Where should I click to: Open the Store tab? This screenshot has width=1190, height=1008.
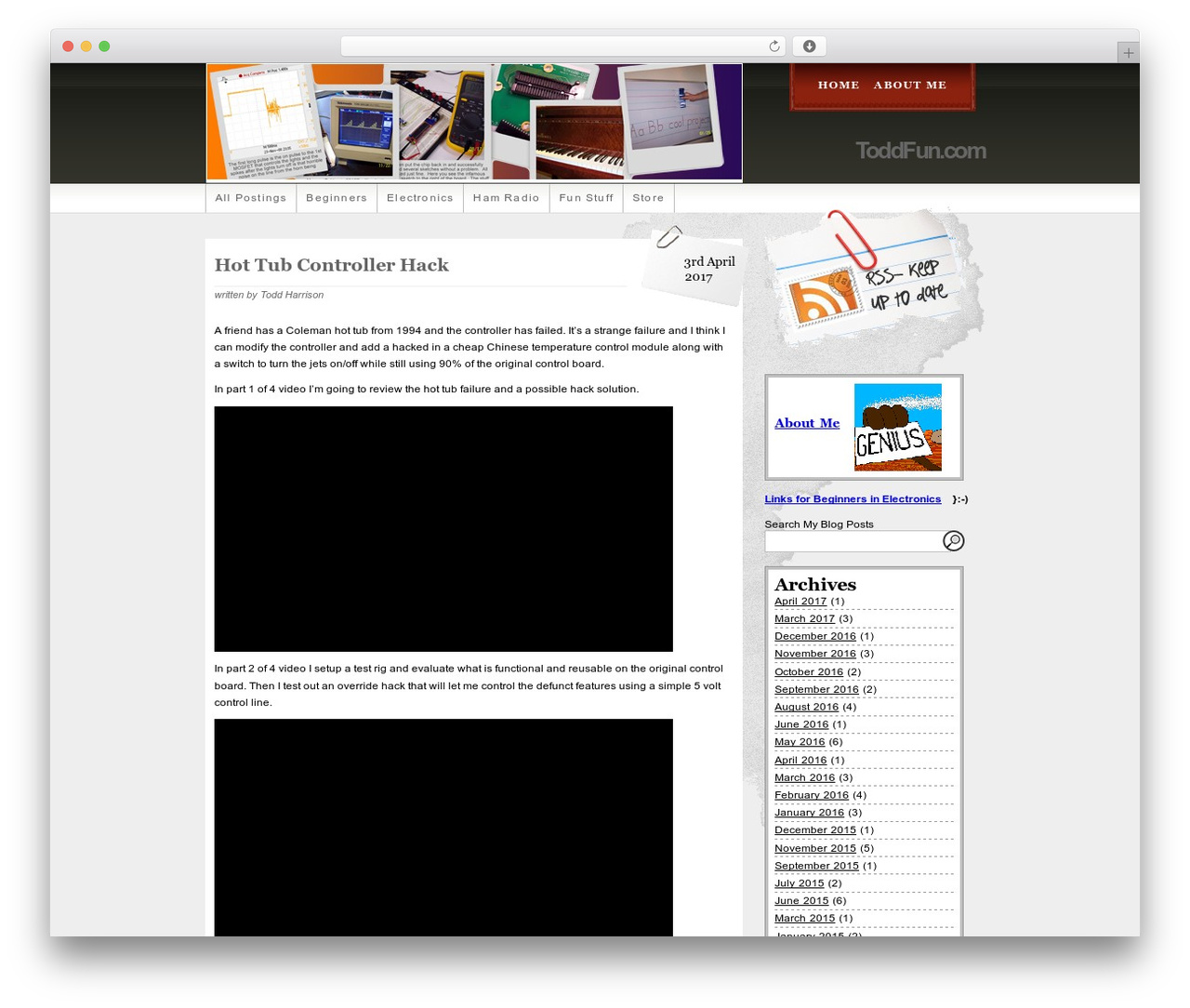[649, 198]
